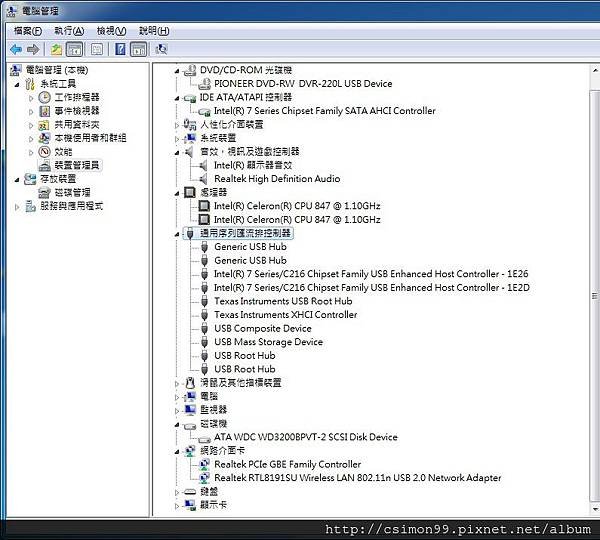Expand the 事件檢視器 node
The height and width of the screenshot is (540, 600).
pyautogui.click(x=31, y=112)
